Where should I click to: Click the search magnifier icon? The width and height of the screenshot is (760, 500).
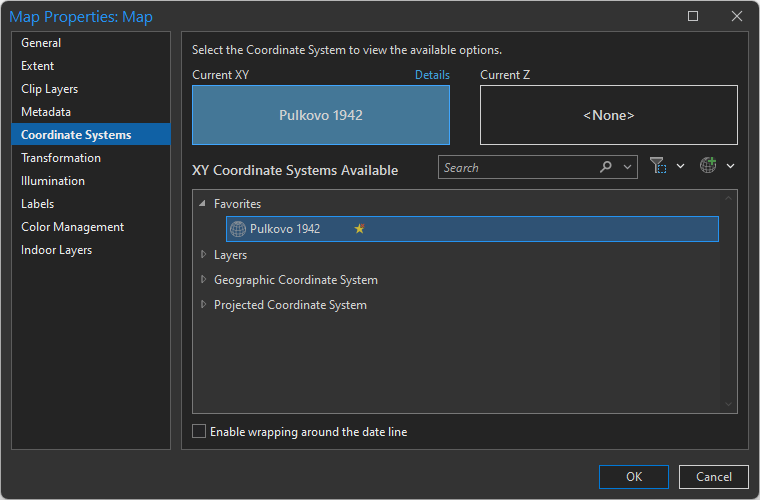coord(606,168)
